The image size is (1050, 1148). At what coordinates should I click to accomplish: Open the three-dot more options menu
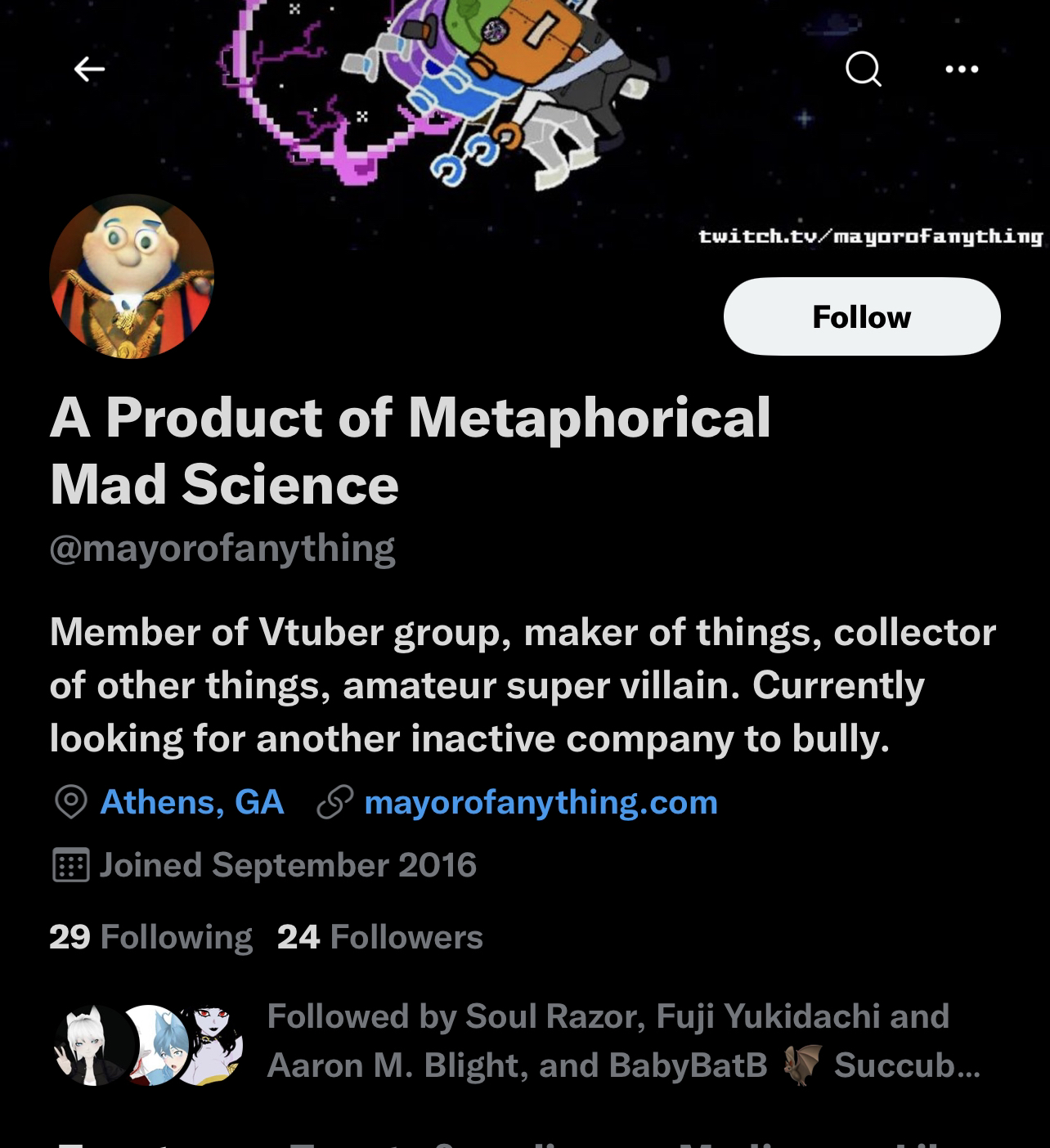[x=962, y=69]
